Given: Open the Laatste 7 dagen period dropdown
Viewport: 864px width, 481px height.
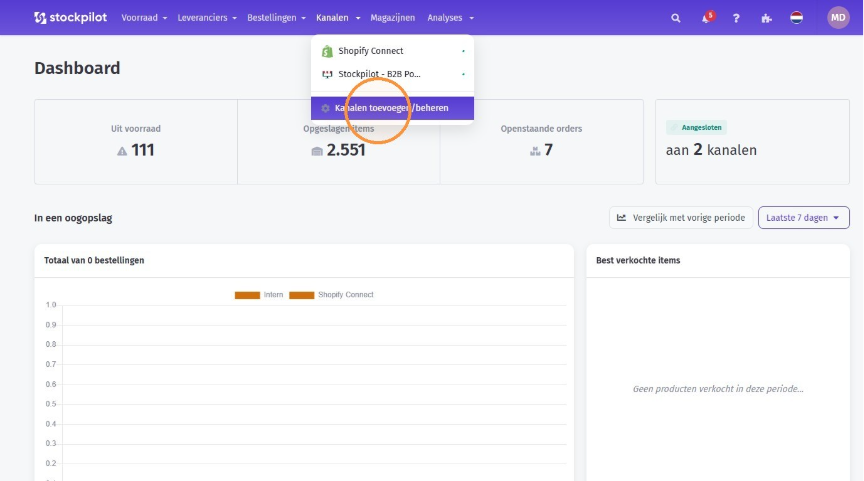Looking at the screenshot, I should pos(803,218).
